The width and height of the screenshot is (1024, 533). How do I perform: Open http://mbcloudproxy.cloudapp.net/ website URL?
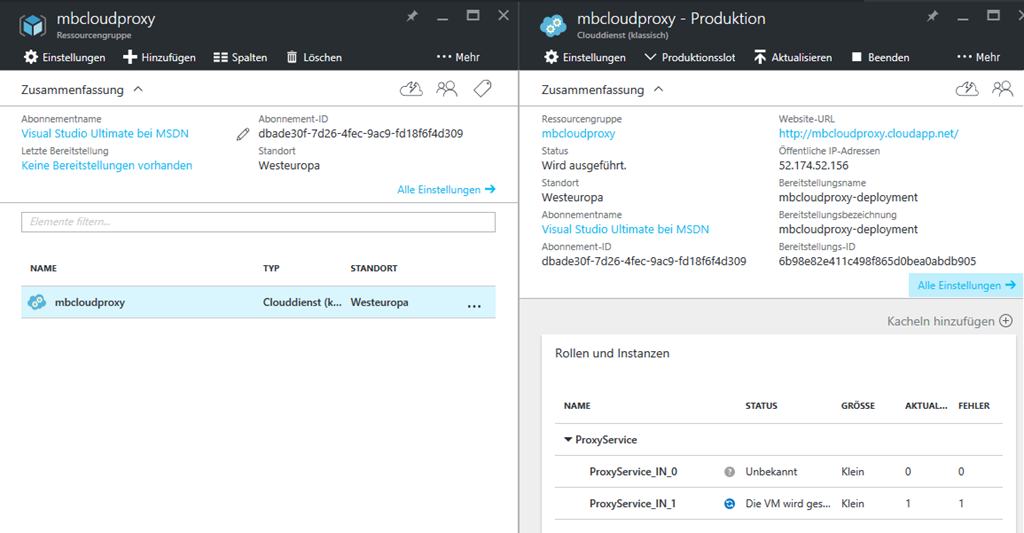tap(869, 133)
